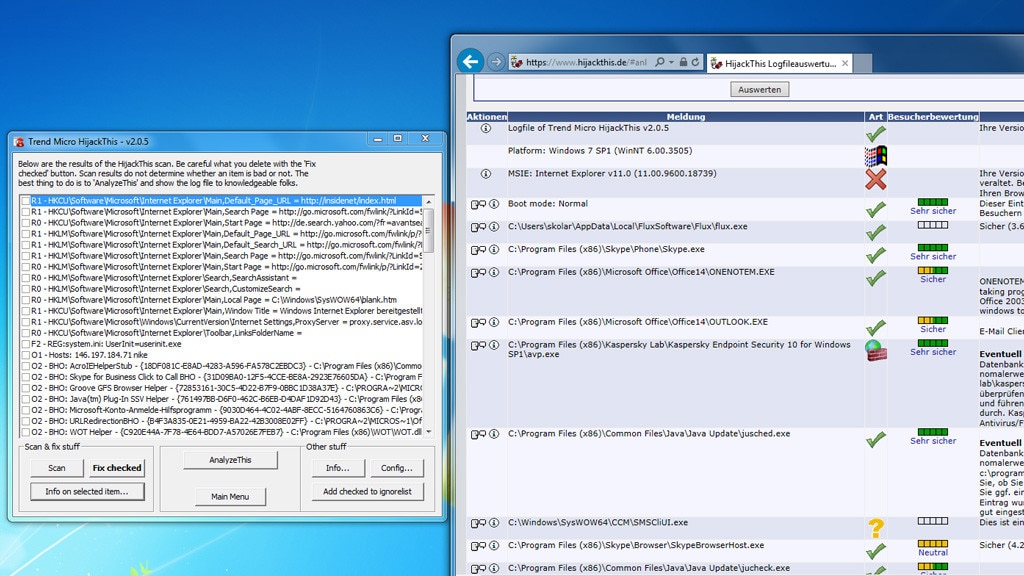The height and width of the screenshot is (576, 1024).
Task: Check the HKLM Local Page blank.htm entry
Action: (x=25, y=300)
